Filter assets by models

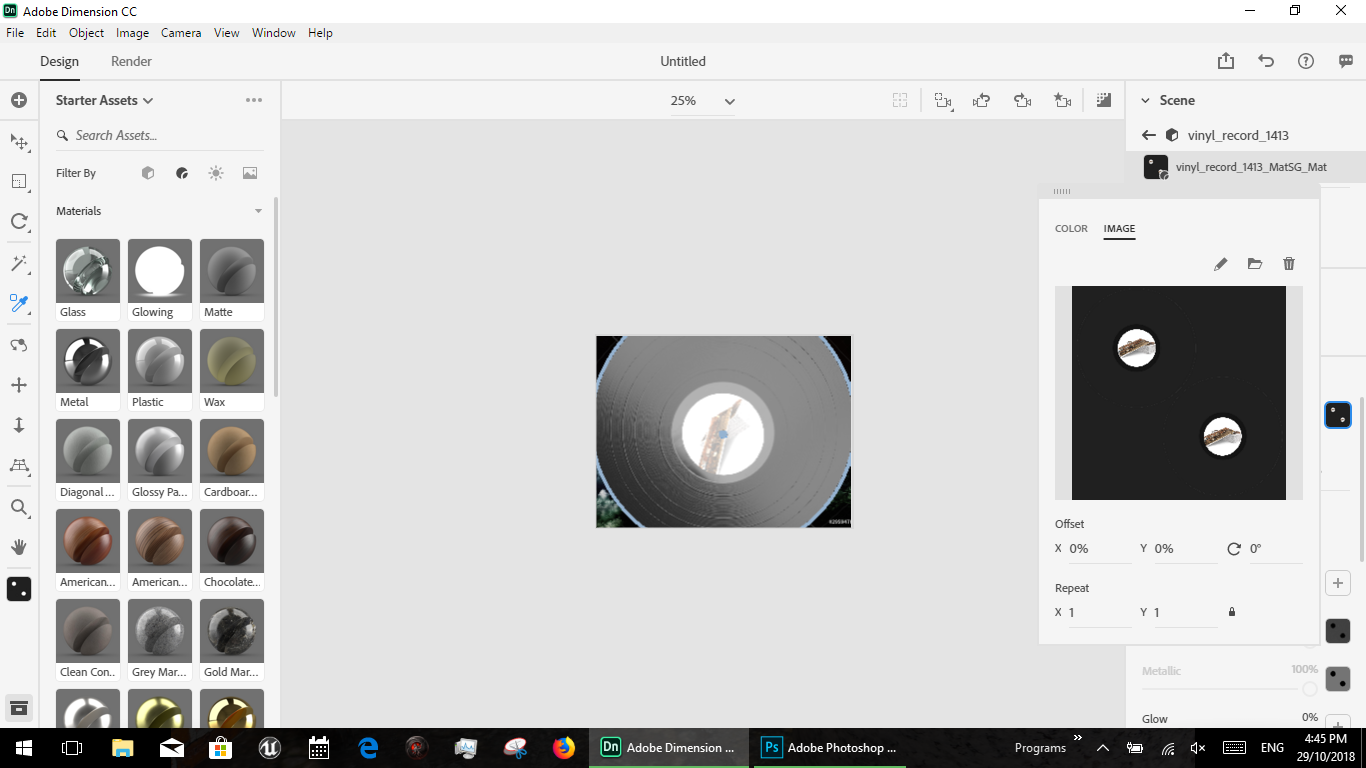click(148, 173)
